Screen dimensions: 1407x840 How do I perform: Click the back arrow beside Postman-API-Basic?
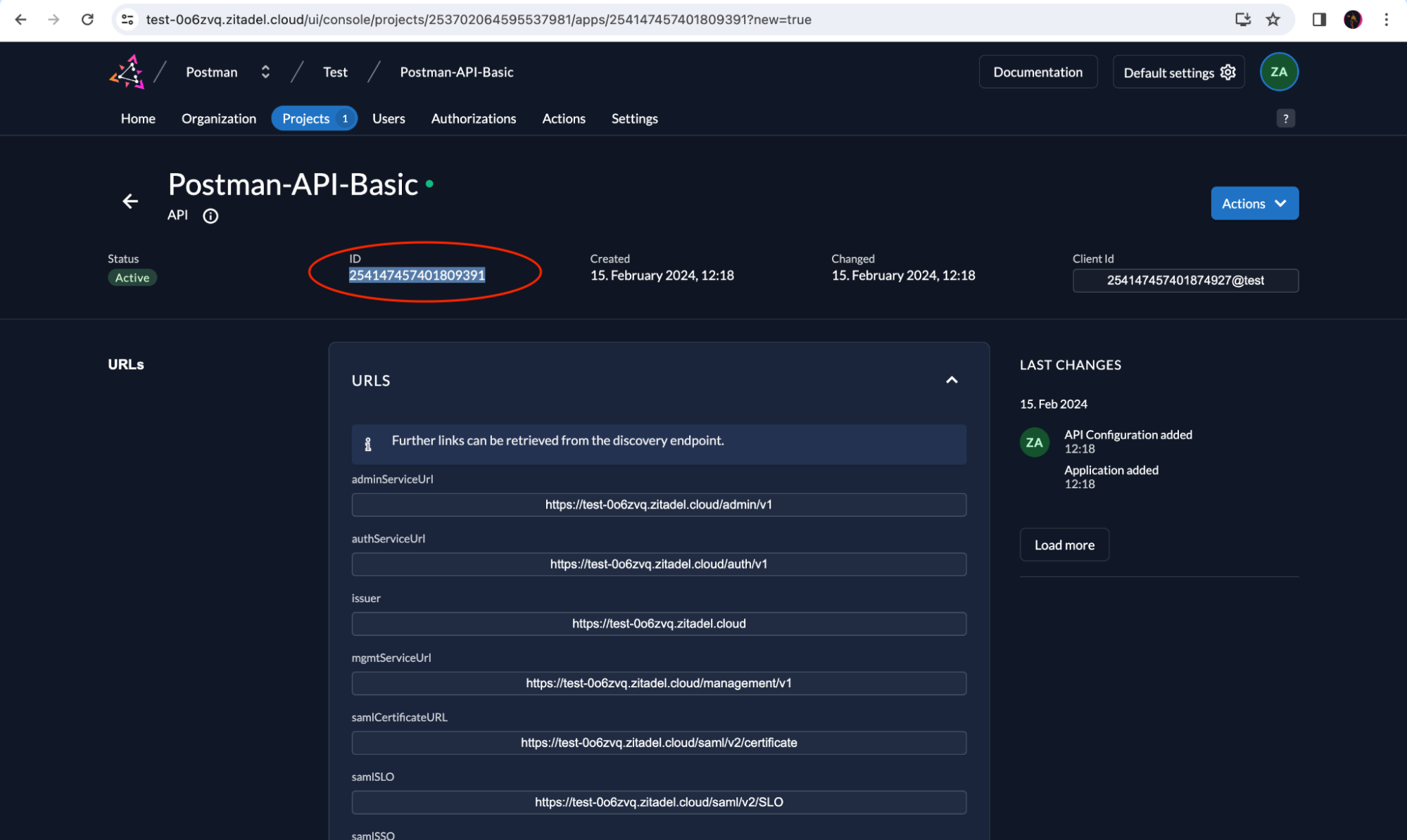130,202
